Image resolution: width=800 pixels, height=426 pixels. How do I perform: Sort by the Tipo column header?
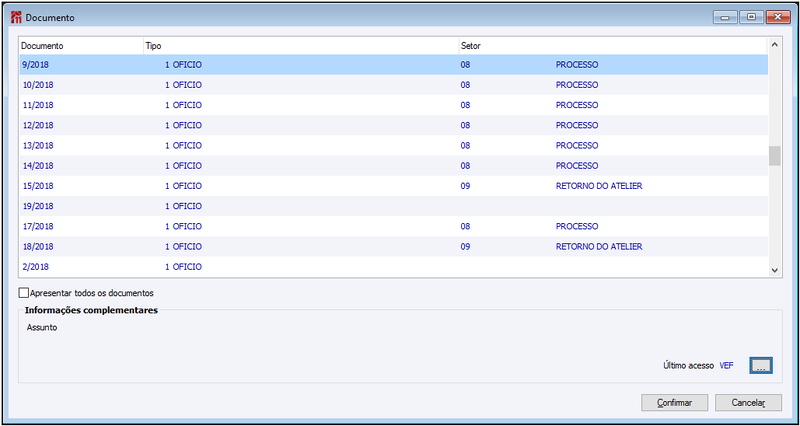(x=302, y=46)
